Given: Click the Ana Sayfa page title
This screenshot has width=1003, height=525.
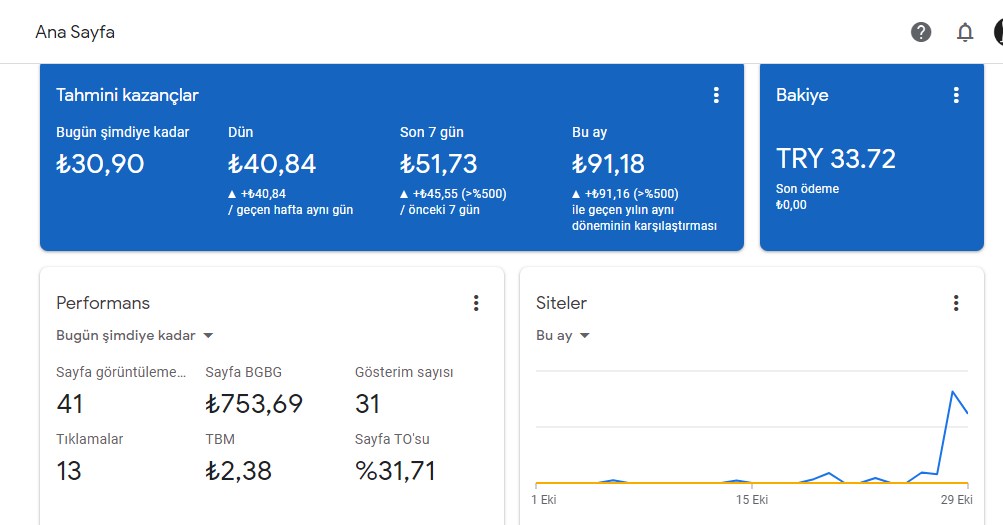Looking at the screenshot, I should coord(75,32).
